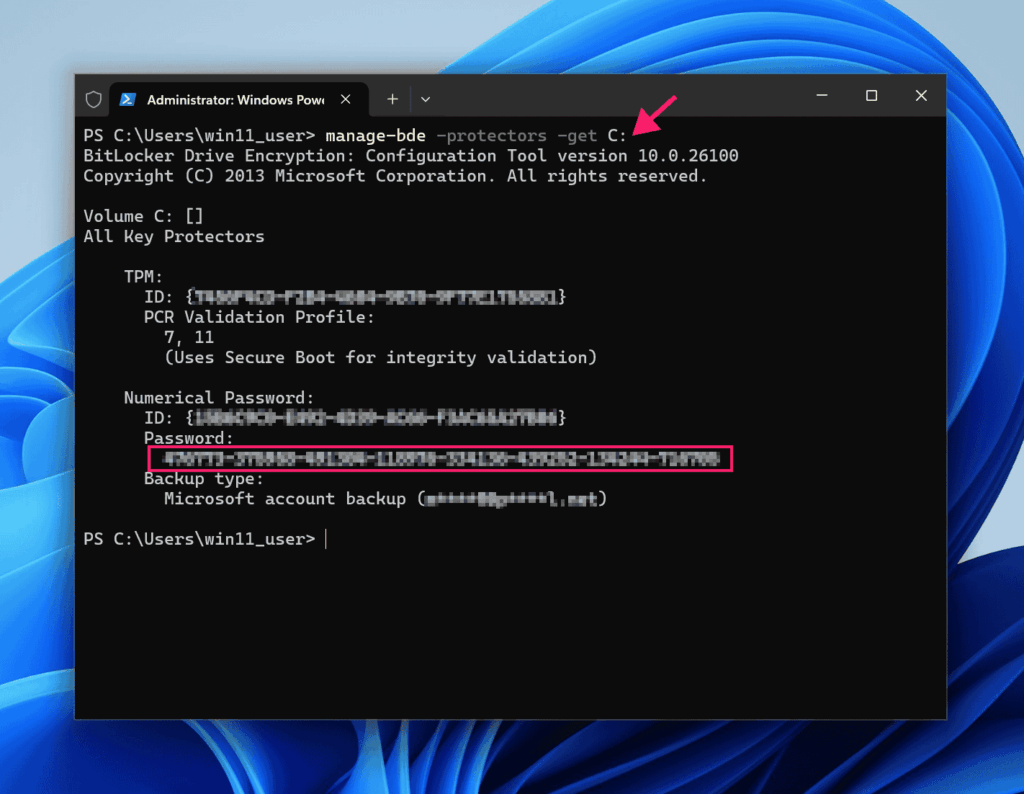Click the 'Volume C: []' line

(x=144, y=216)
